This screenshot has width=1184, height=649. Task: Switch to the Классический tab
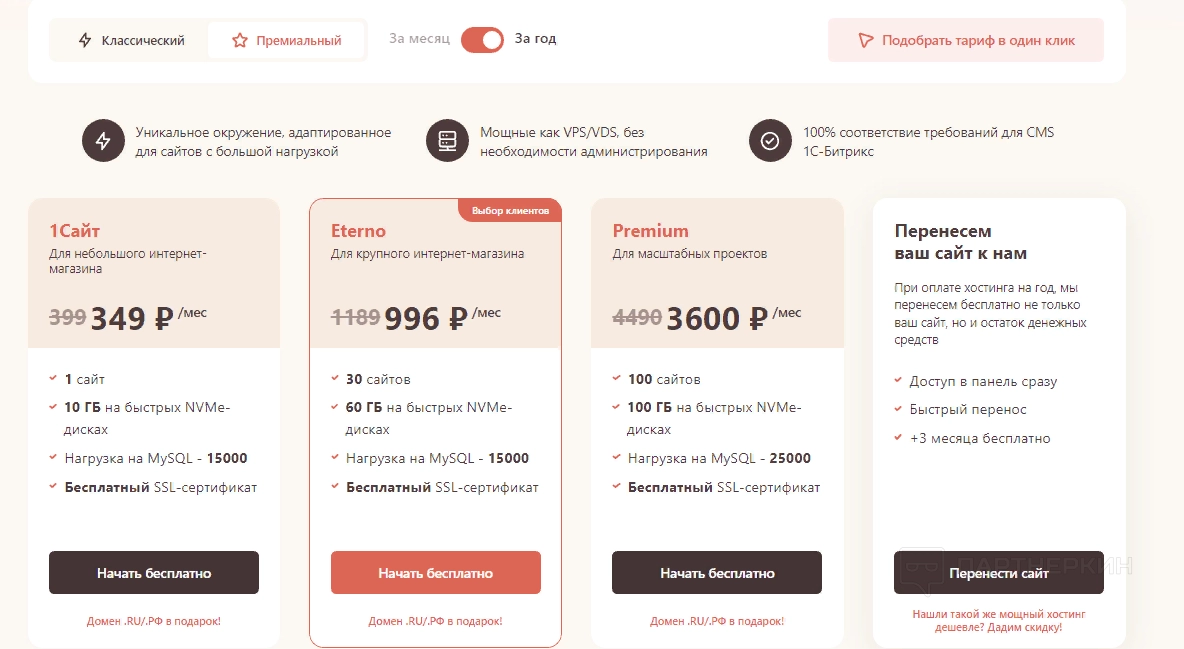(132, 41)
